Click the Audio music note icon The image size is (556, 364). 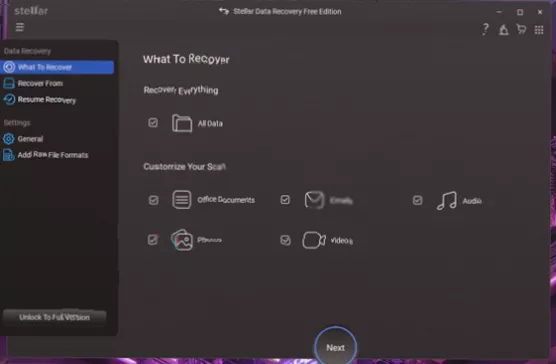pos(446,201)
